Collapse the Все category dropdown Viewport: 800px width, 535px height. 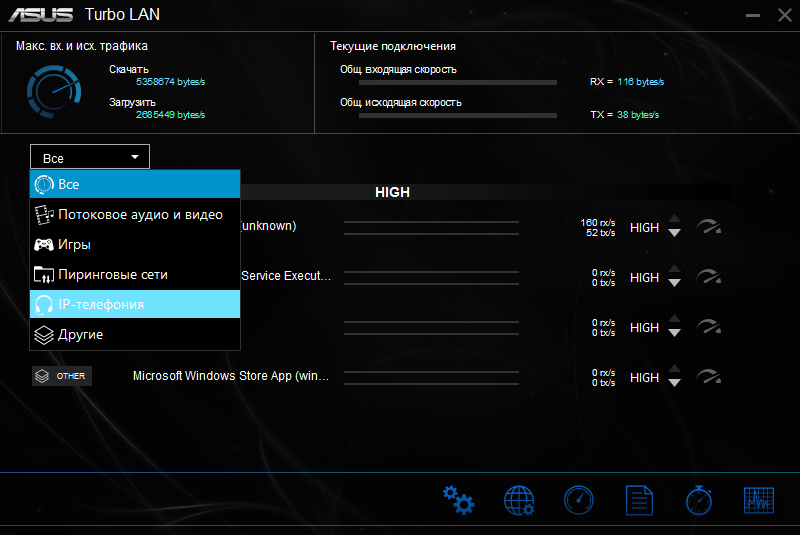click(x=90, y=157)
